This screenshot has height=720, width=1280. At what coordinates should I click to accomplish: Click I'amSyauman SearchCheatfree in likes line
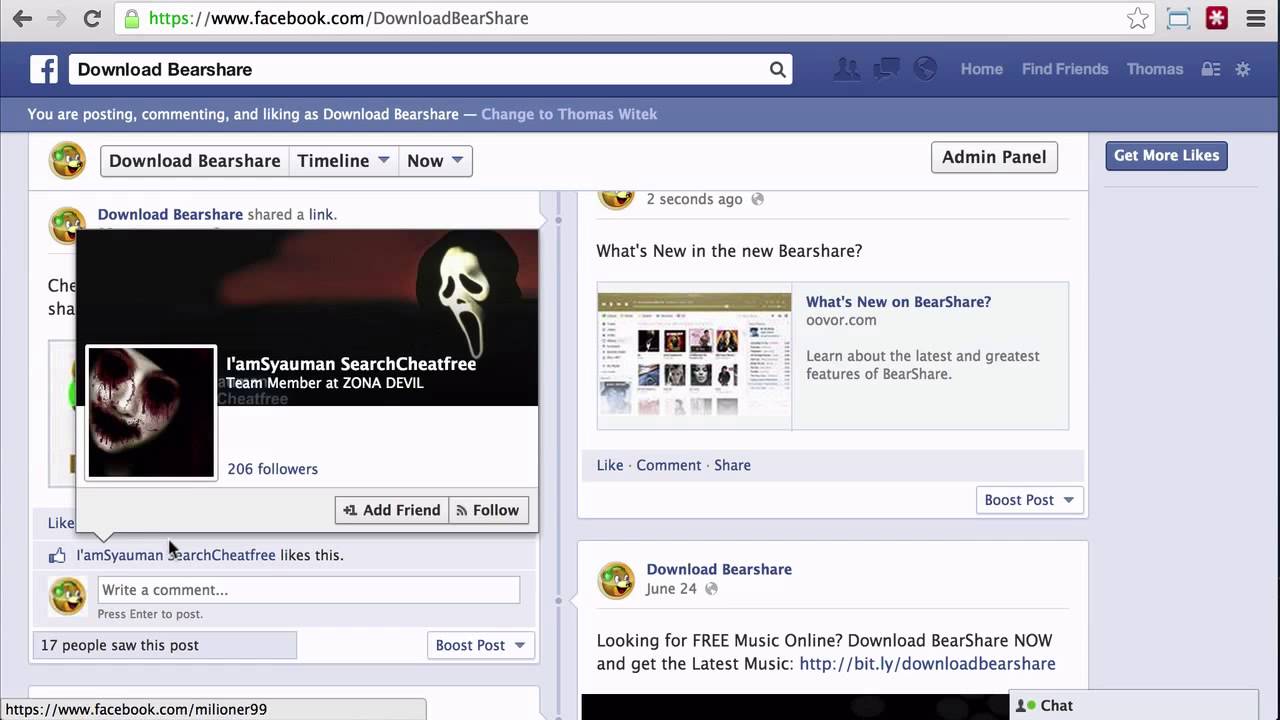pos(176,555)
